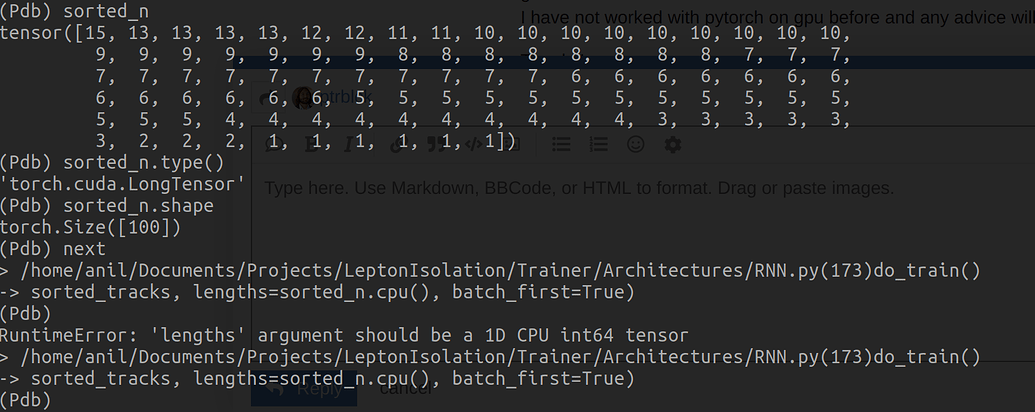Click the blockquote quotation-marks icon
Screen dimensions: 1035x412
435,144
